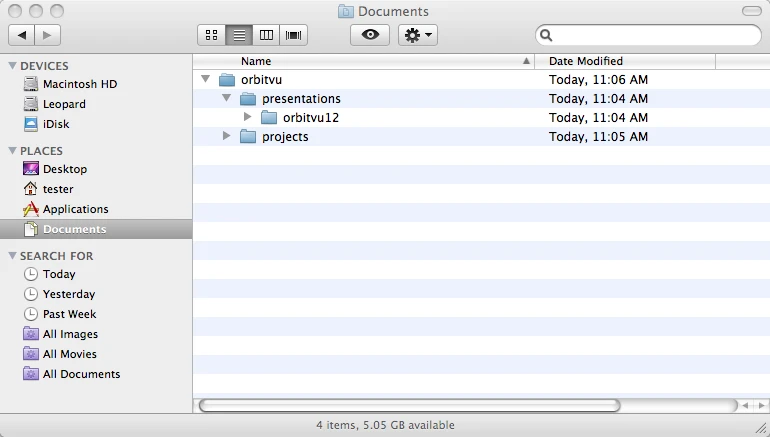Collapse the SEARCH FOR sidebar section
770x437 pixels.
coord(13,255)
